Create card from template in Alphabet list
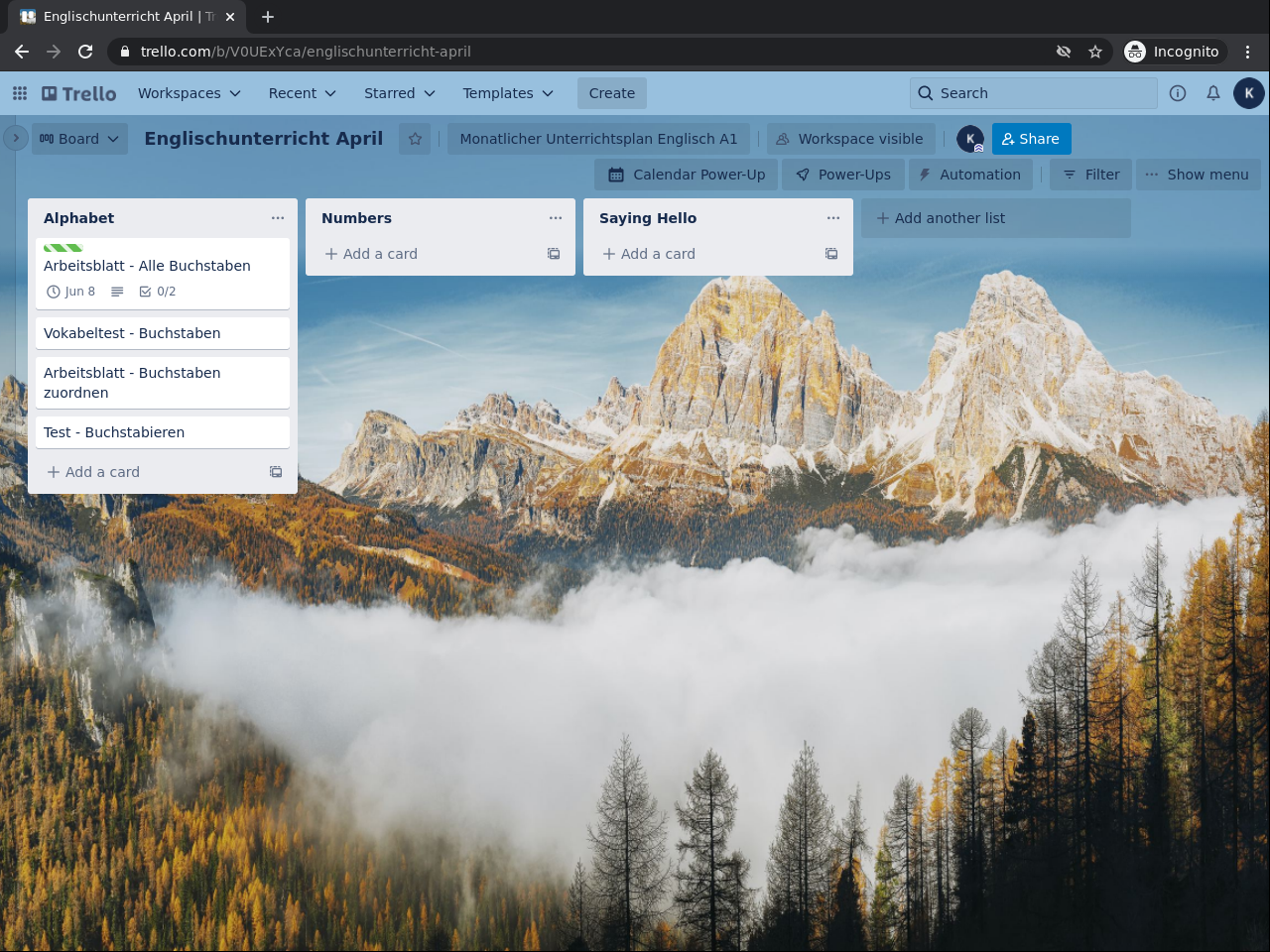The width and height of the screenshot is (1270, 952). [x=276, y=472]
